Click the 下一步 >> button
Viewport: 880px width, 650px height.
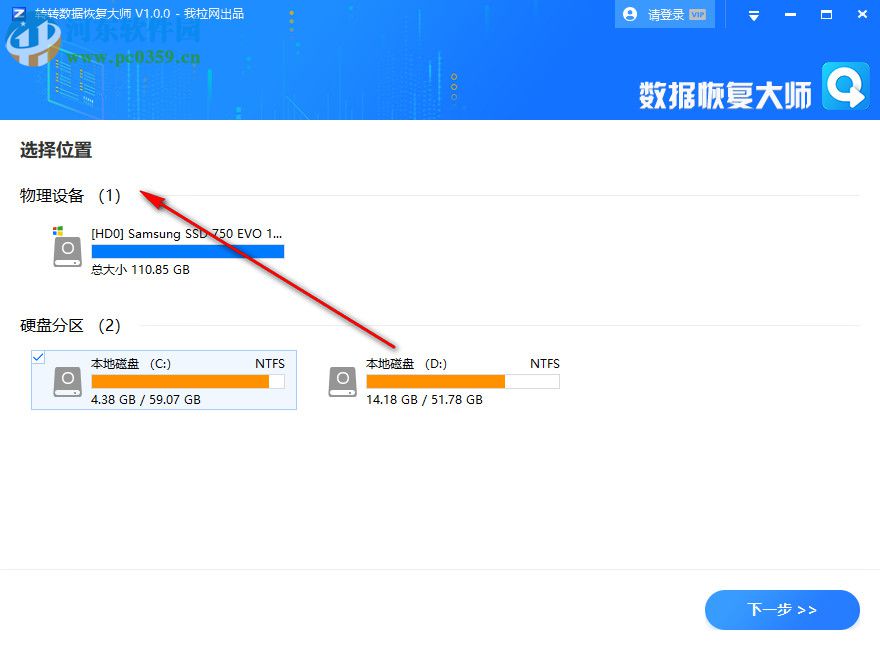tap(782, 610)
